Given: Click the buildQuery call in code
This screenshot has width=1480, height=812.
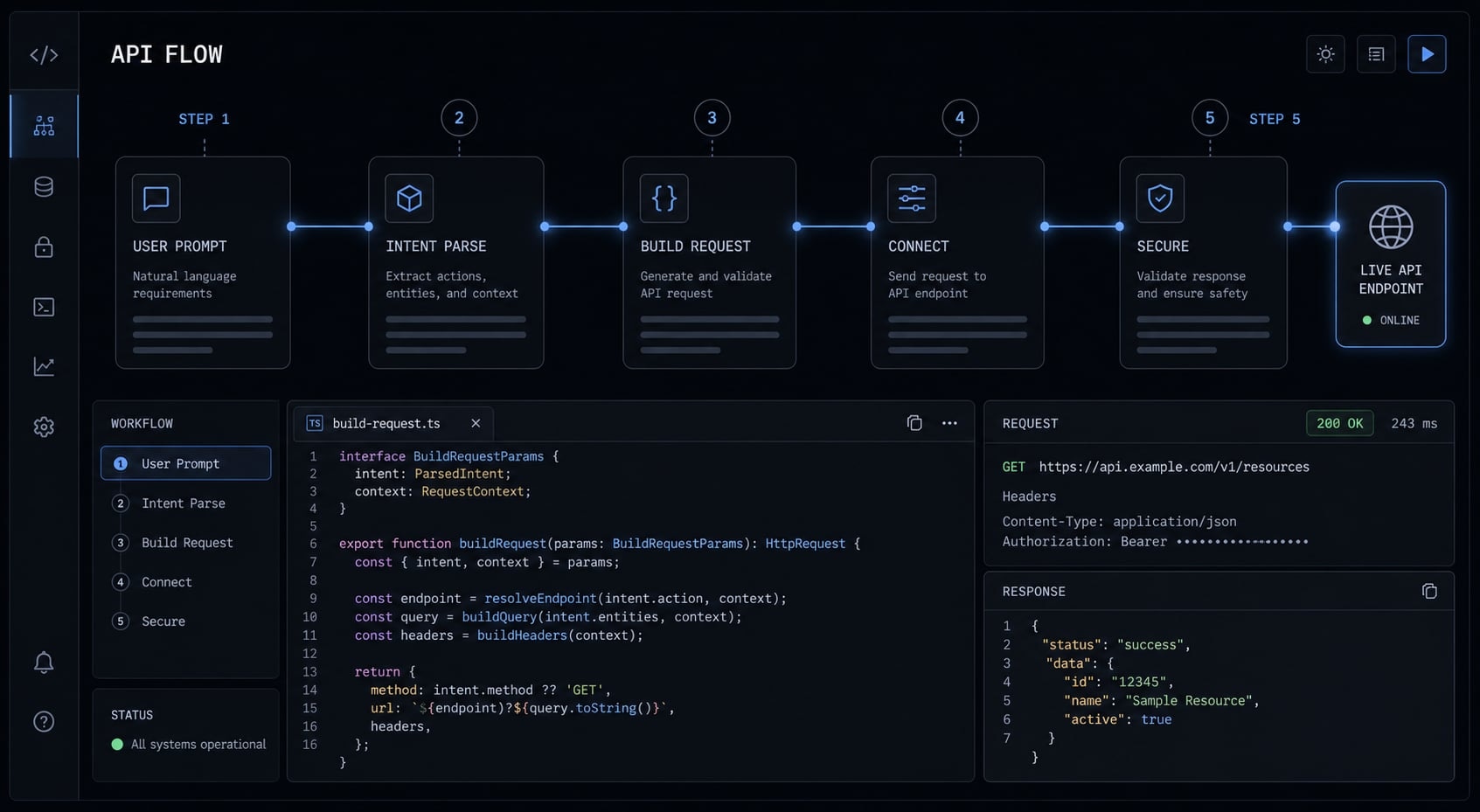Looking at the screenshot, I should pyautogui.click(x=499, y=617).
